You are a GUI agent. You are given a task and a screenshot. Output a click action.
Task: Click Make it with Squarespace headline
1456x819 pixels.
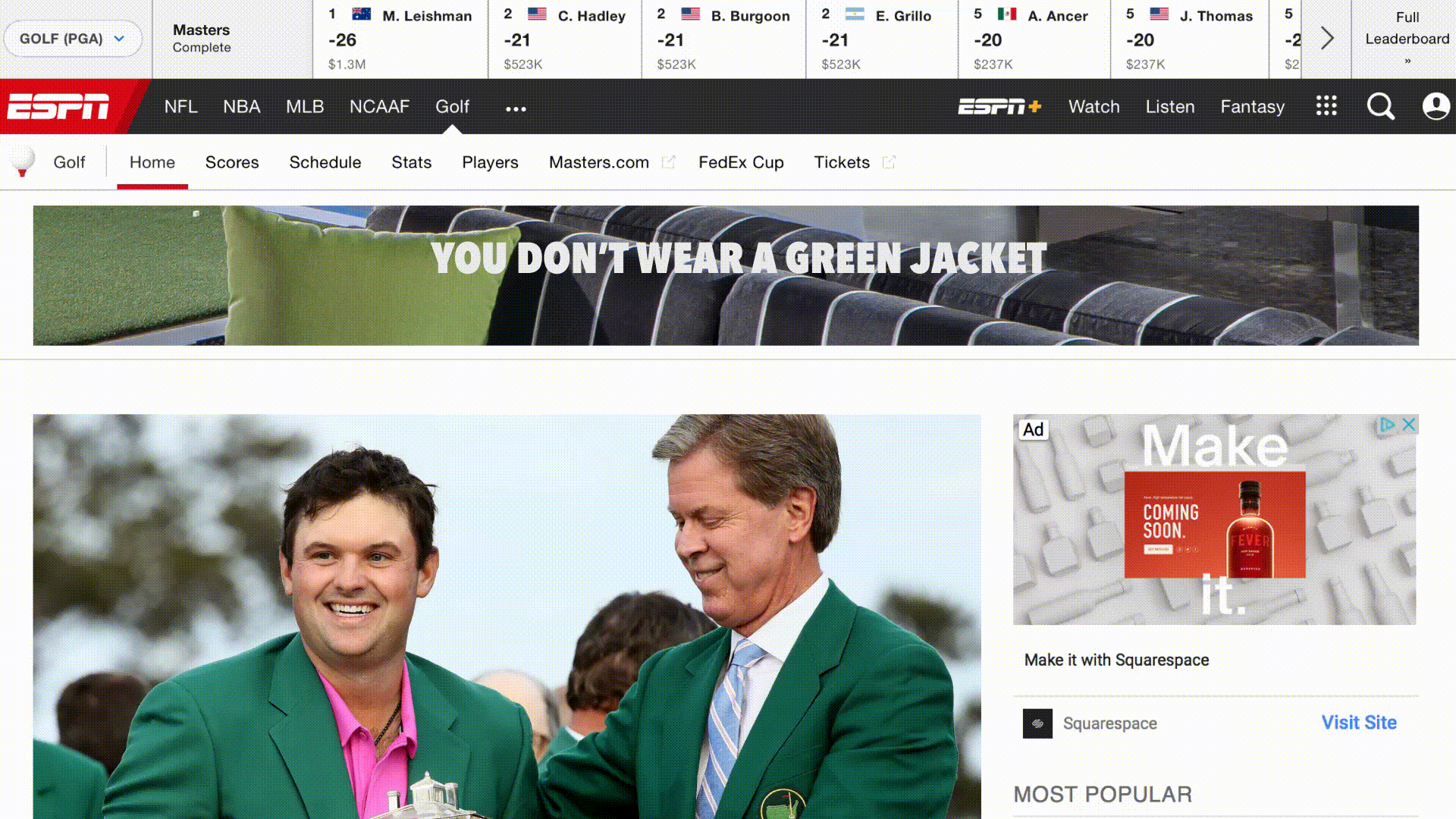click(1116, 660)
